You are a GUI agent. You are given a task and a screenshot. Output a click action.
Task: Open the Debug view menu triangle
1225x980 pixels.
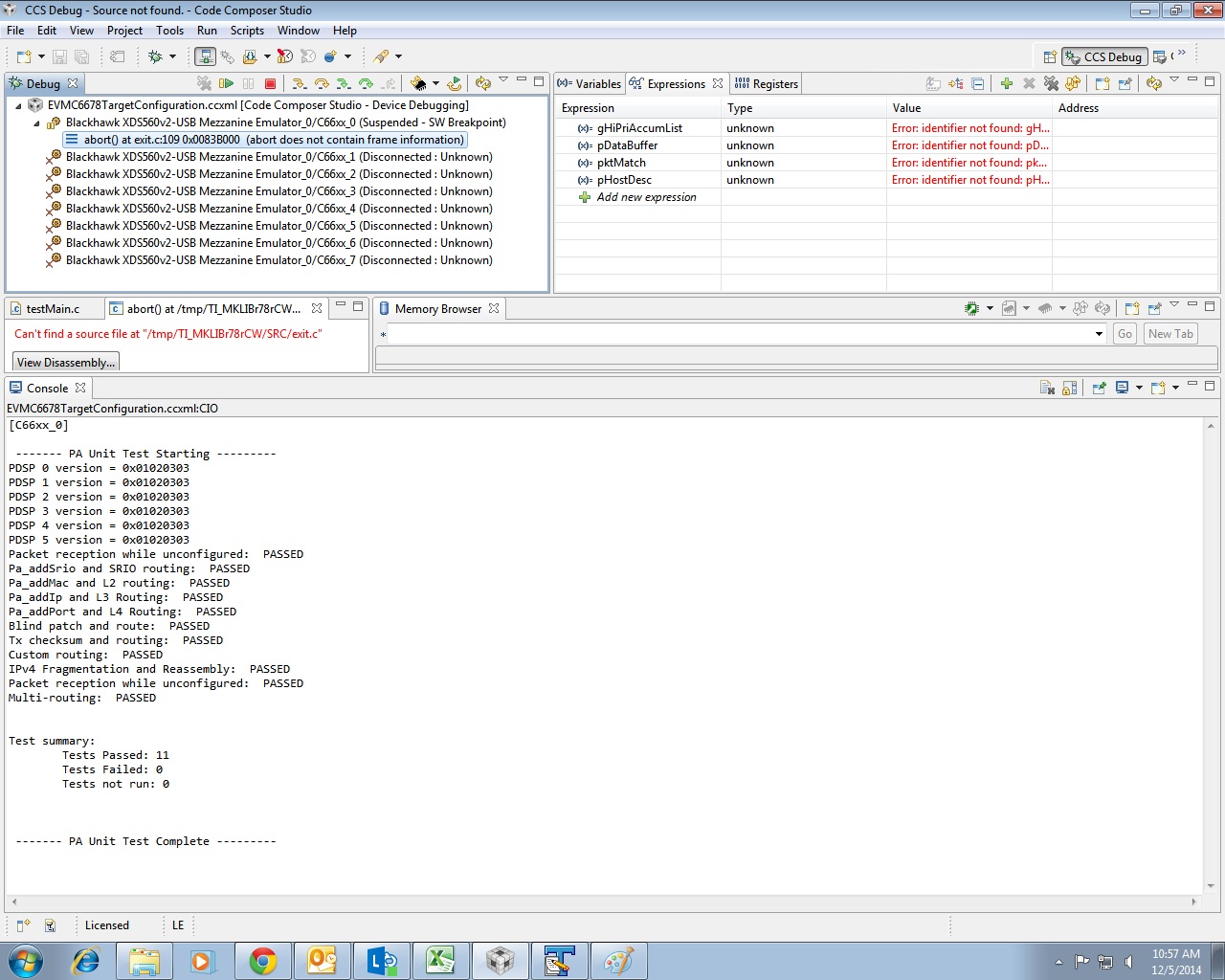pyautogui.click(x=503, y=81)
